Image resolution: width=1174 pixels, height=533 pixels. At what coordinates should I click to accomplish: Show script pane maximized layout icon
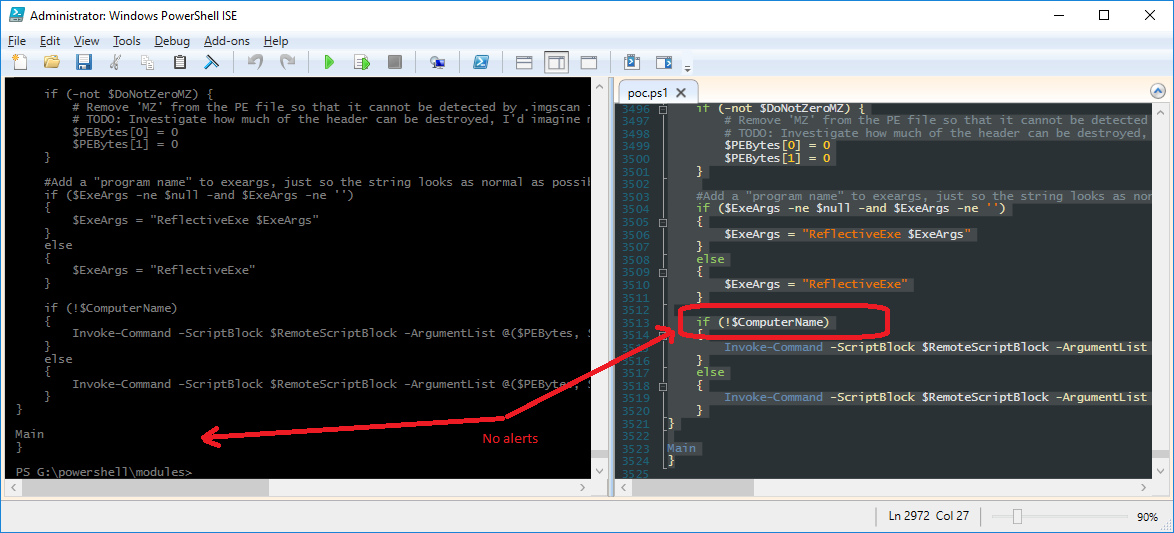coord(588,62)
